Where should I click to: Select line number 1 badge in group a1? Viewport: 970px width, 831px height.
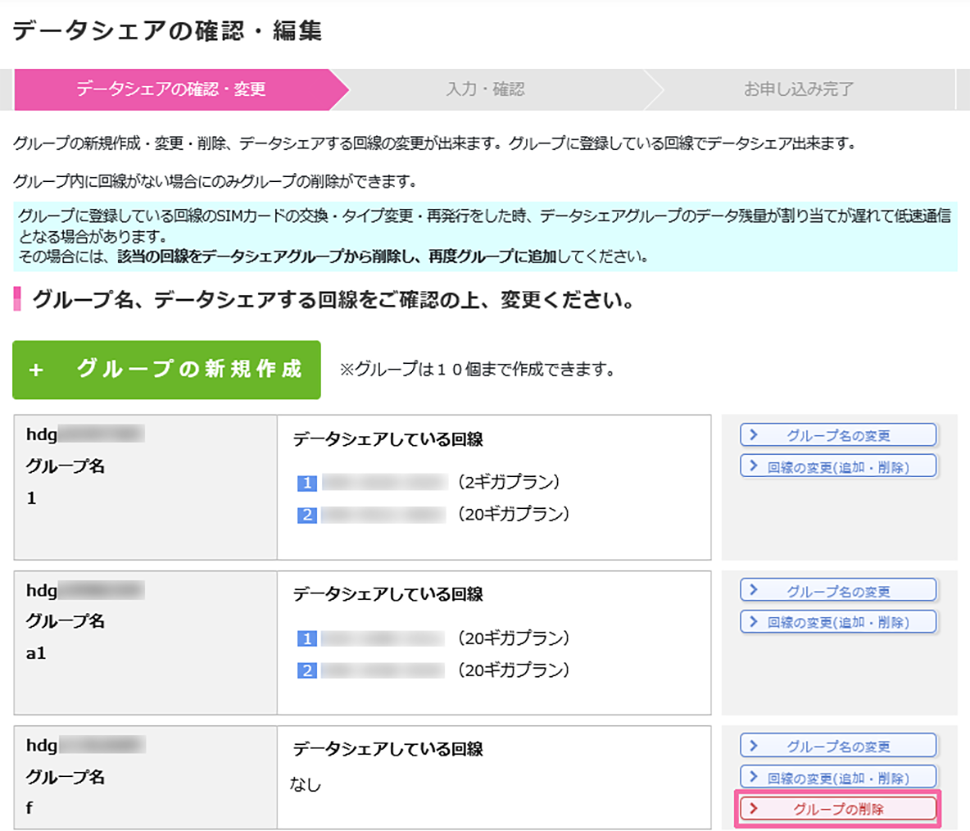[x=307, y=639]
